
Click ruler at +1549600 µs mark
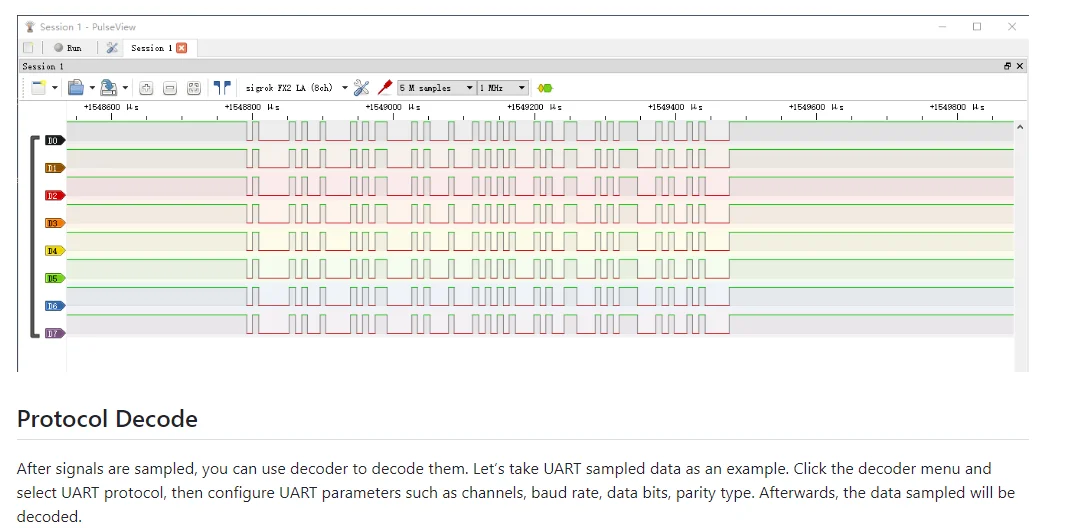(x=816, y=108)
